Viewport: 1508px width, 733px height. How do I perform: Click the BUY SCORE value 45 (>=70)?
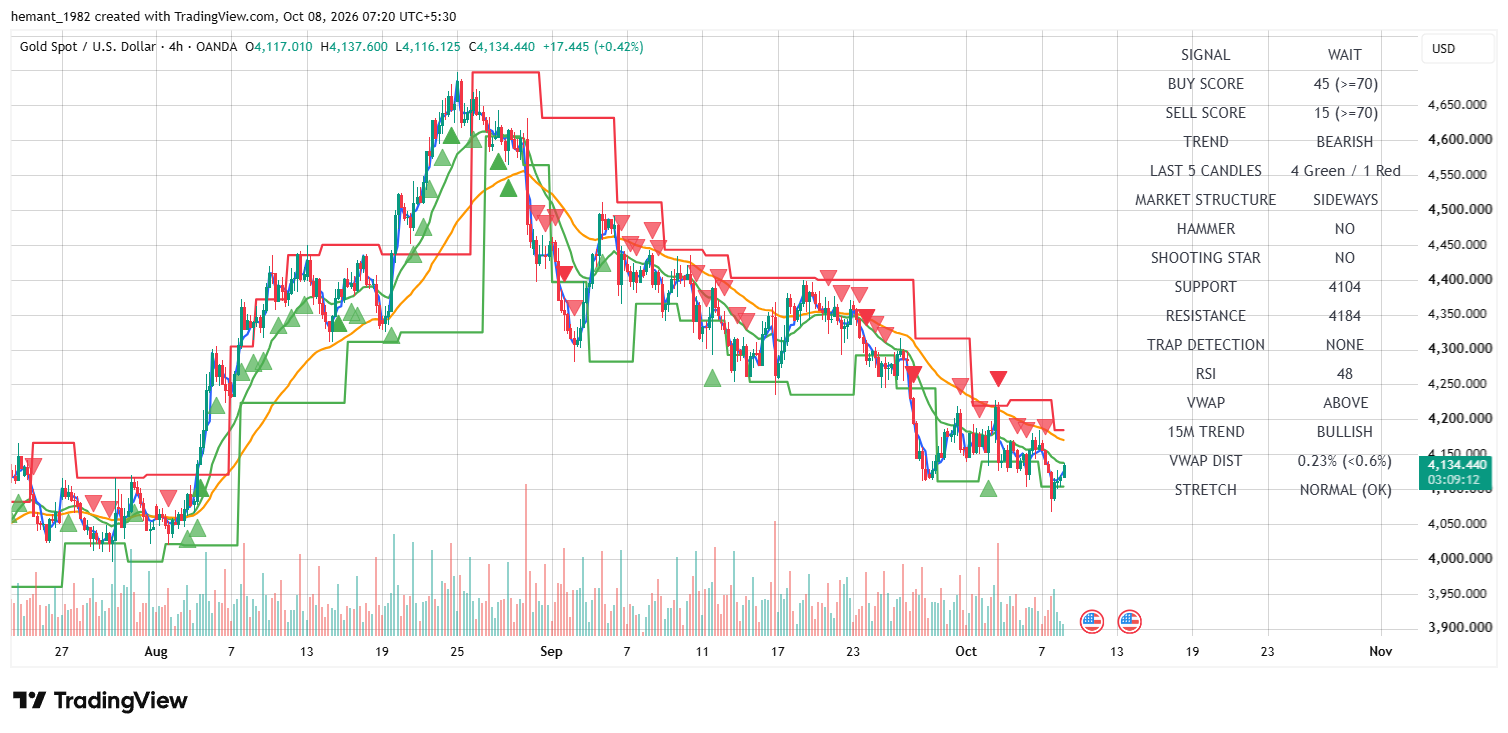tap(1345, 84)
